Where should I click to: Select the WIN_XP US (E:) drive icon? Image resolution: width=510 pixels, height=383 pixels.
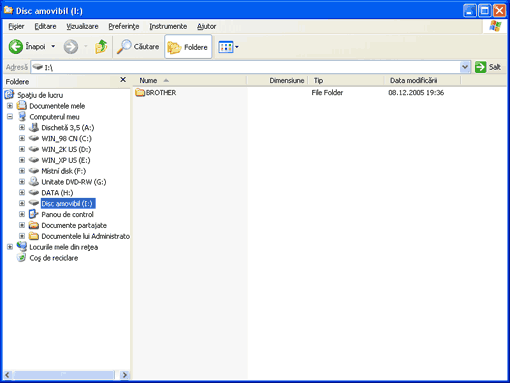click(34, 160)
